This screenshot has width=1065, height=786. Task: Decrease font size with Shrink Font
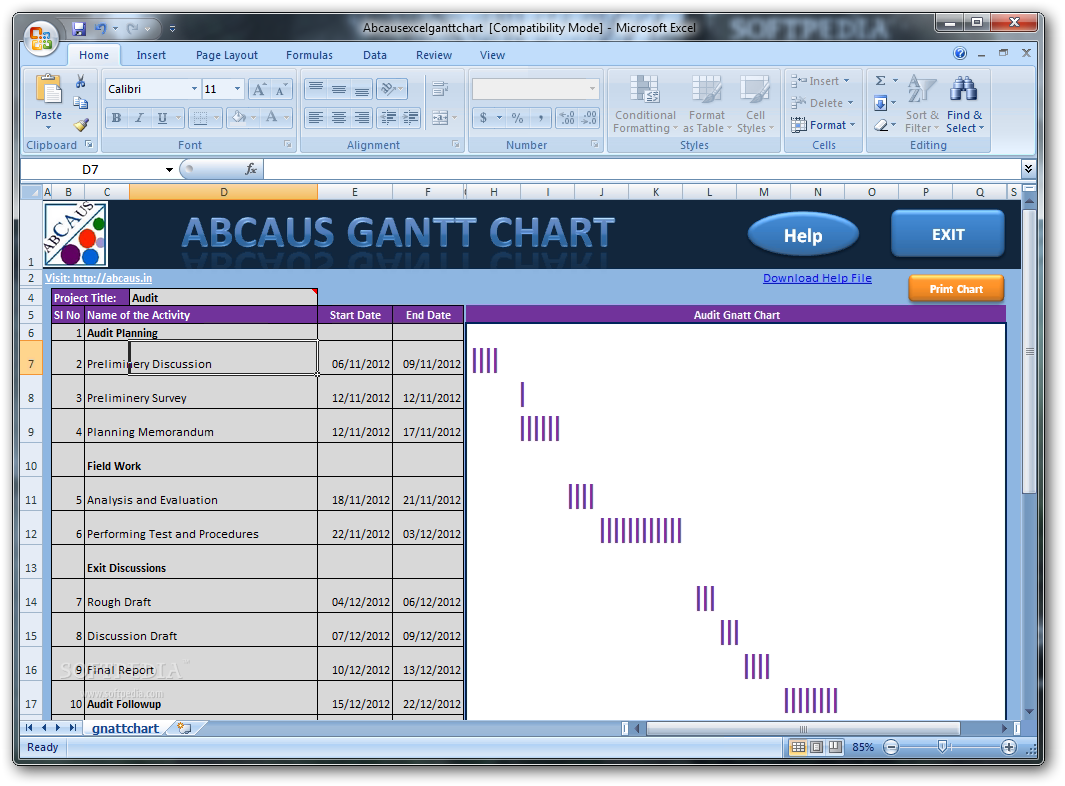281,89
